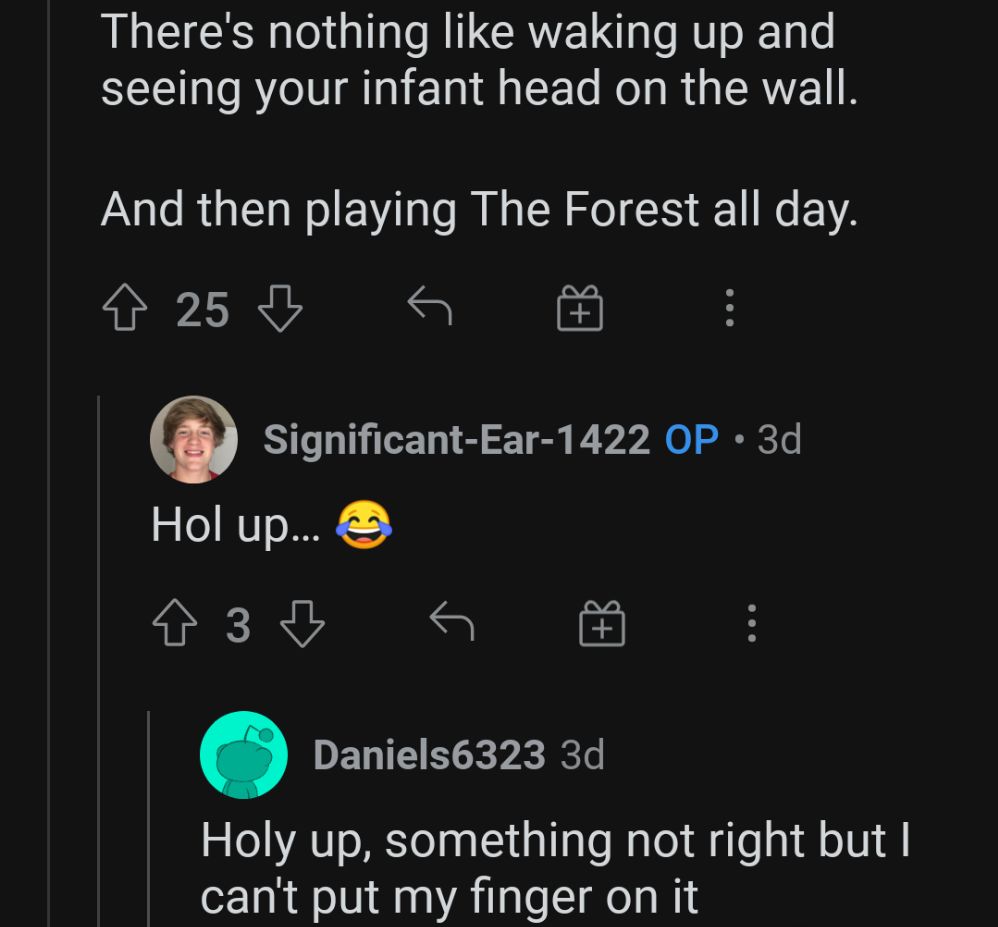Give an award to the 25-point comment
This screenshot has height=927, width=998.
(579, 308)
